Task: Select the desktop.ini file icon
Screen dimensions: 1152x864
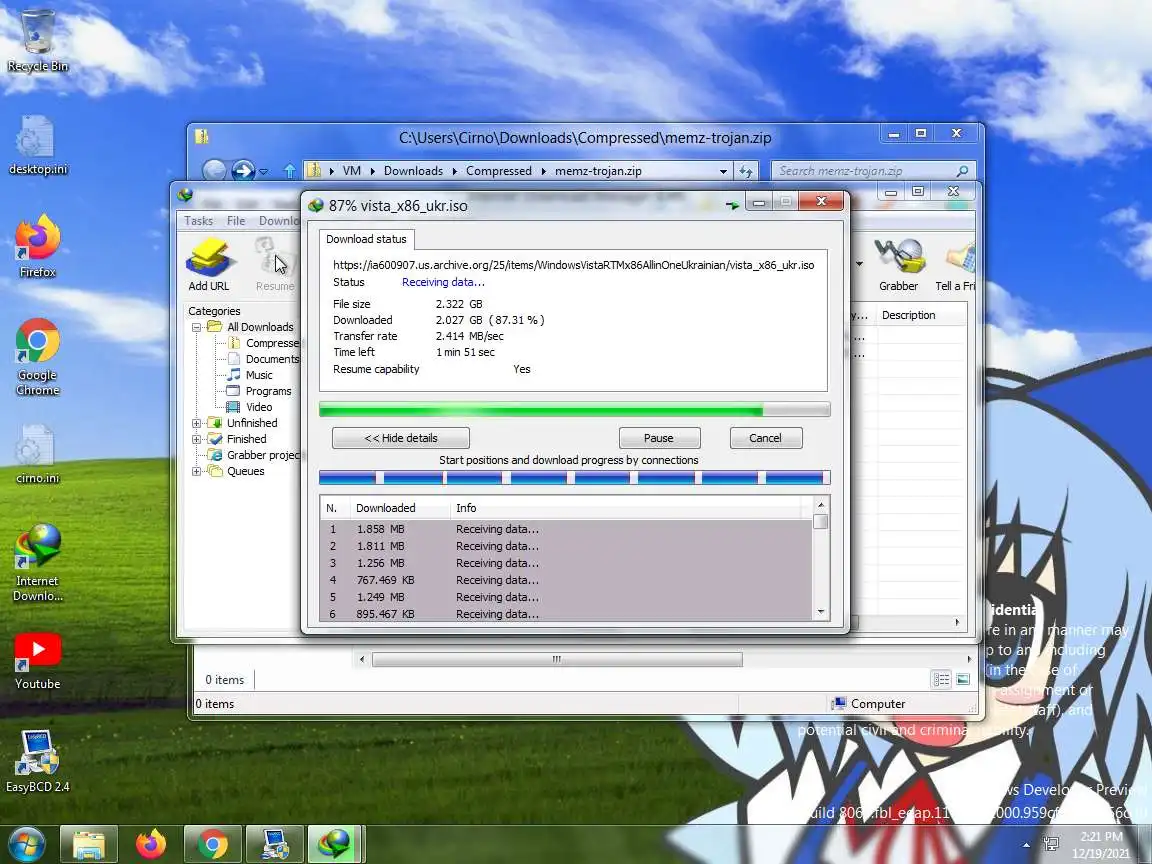Action: 37,145
